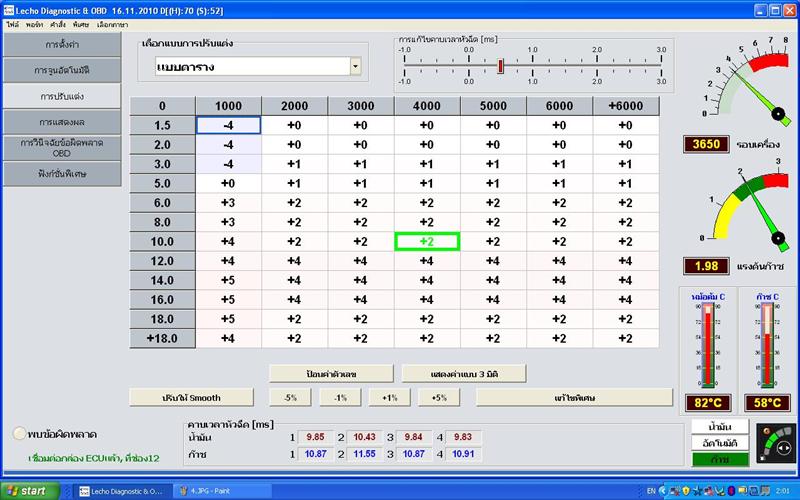Image resolution: width=800 pixels, height=500 pixels.
Task: Open the แบบตาราง adjustment type dropdown
Action: pyautogui.click(x=356, y=66)
